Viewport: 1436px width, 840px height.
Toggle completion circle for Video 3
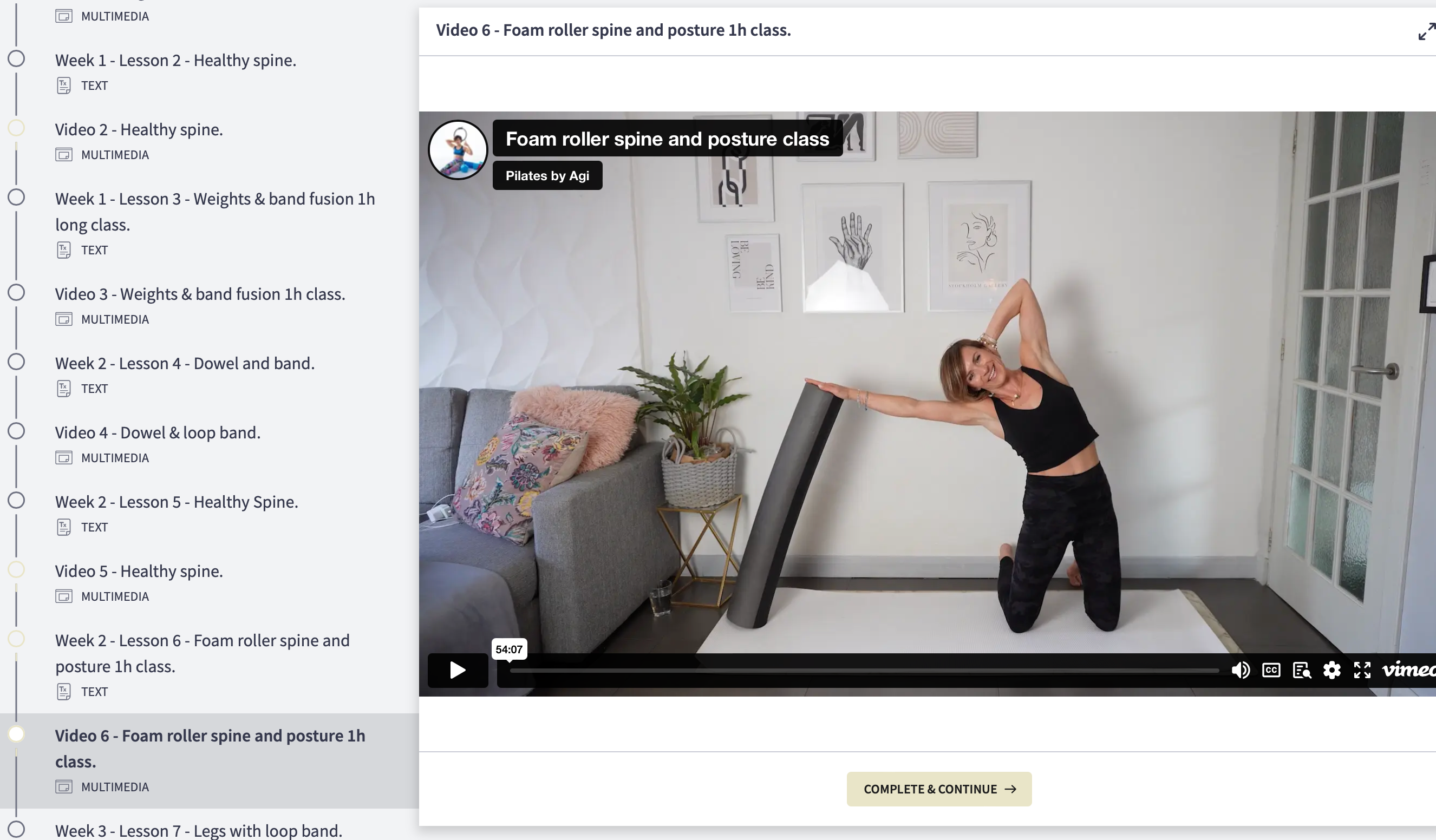click(x=17, y=293)
